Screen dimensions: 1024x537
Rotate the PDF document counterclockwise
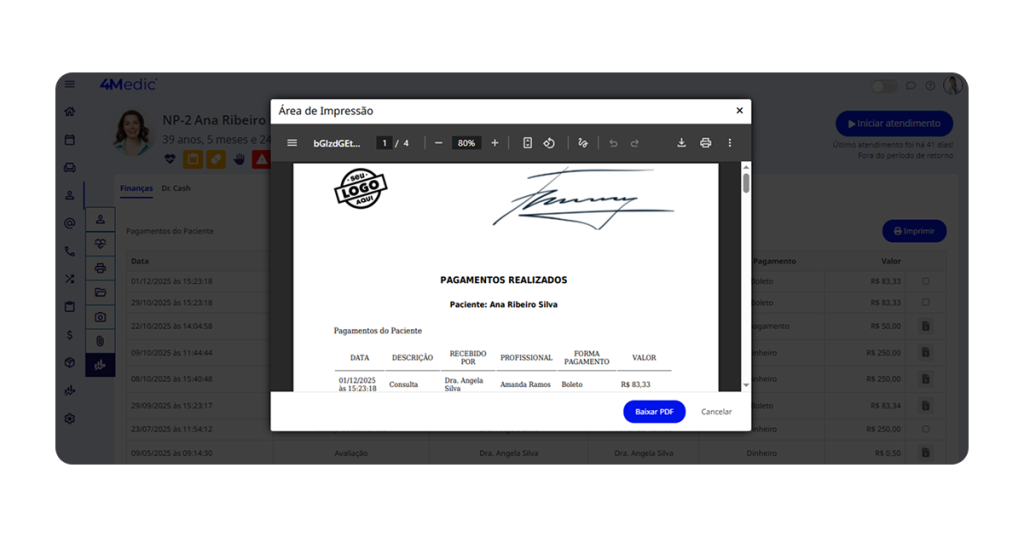(x=549, y=143)
